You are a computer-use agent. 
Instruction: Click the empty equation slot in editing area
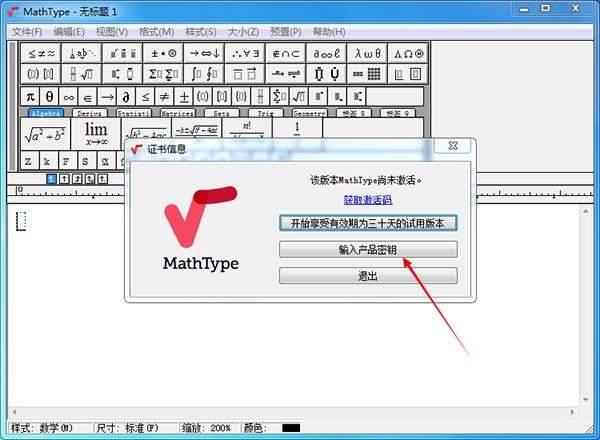click(21, 221)
